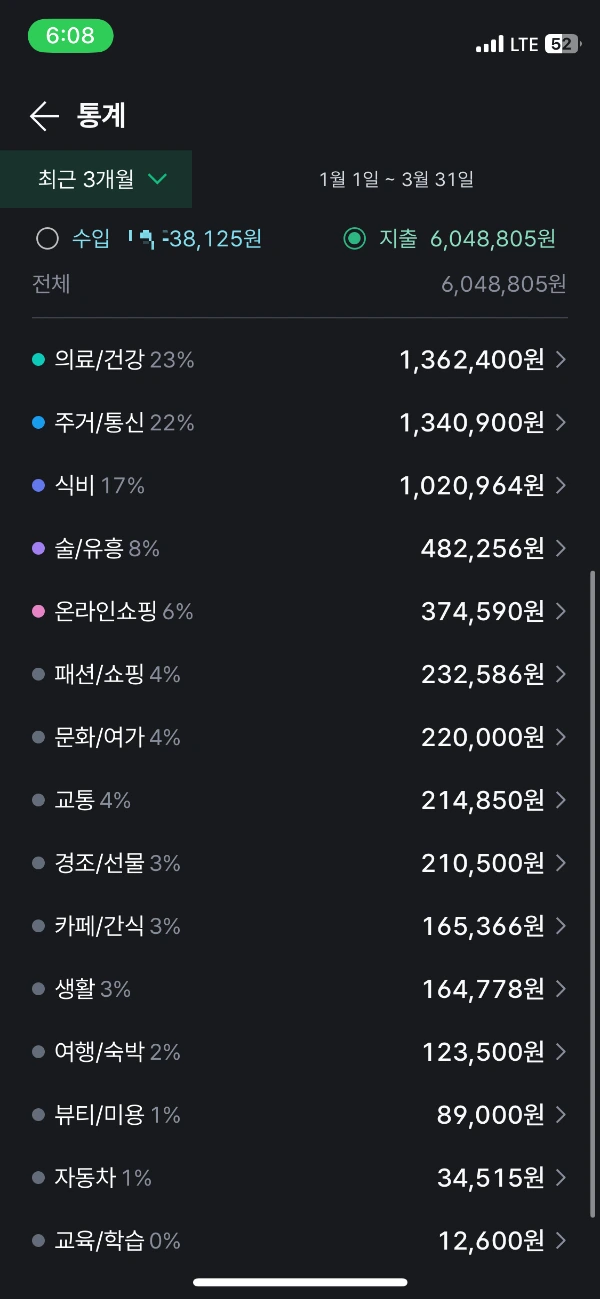Tap the 6:08 green time pill
The width and height of the screenshot is (600, 1299).
point(70,36)
